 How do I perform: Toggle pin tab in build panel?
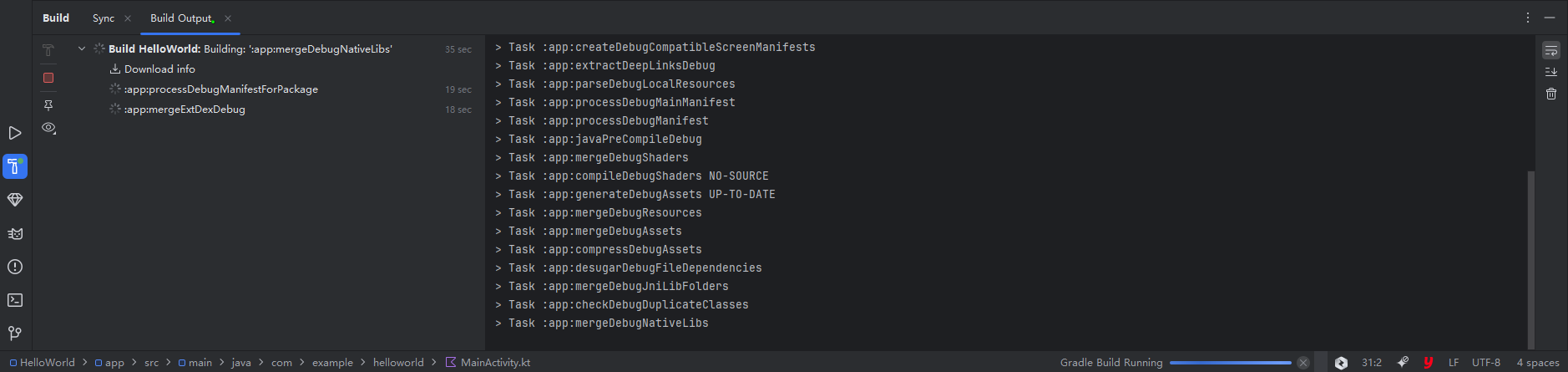pos(48,105)
